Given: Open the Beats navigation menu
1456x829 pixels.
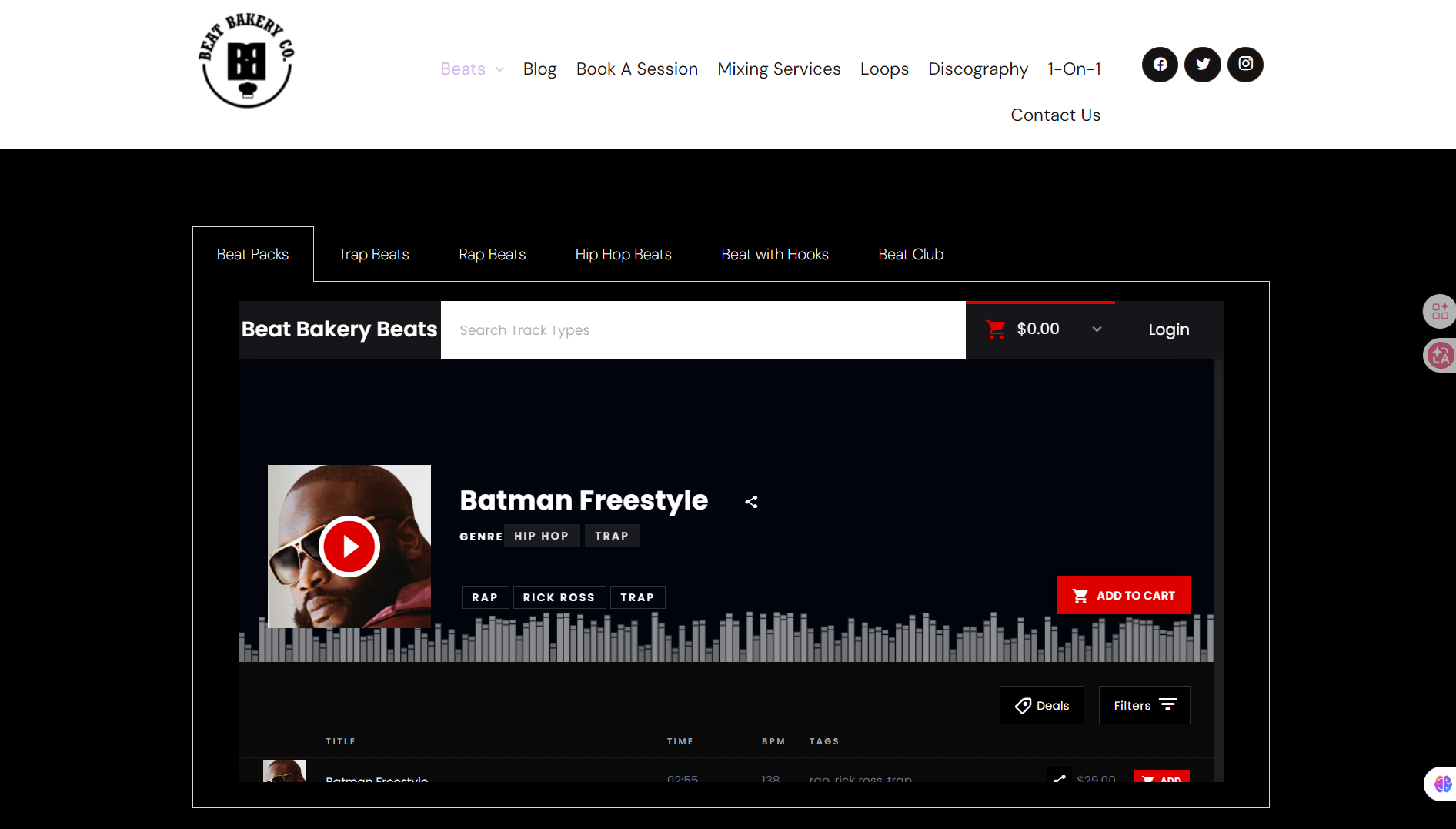Looking at the screenshot, I should (x=463, y=69).
